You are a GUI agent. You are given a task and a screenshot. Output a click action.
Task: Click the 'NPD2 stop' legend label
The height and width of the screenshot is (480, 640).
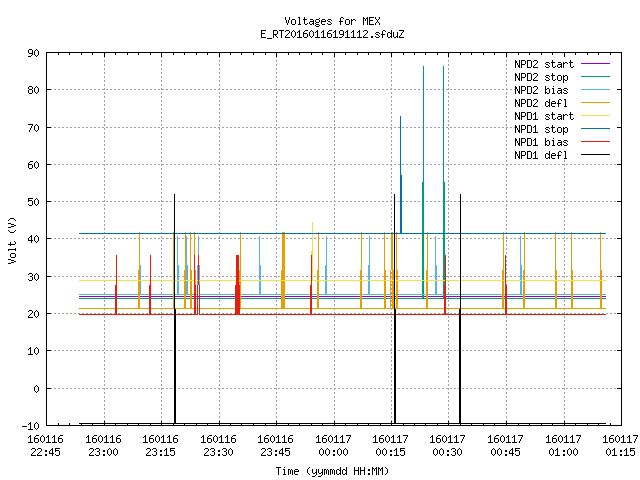[x=541, y=77]
